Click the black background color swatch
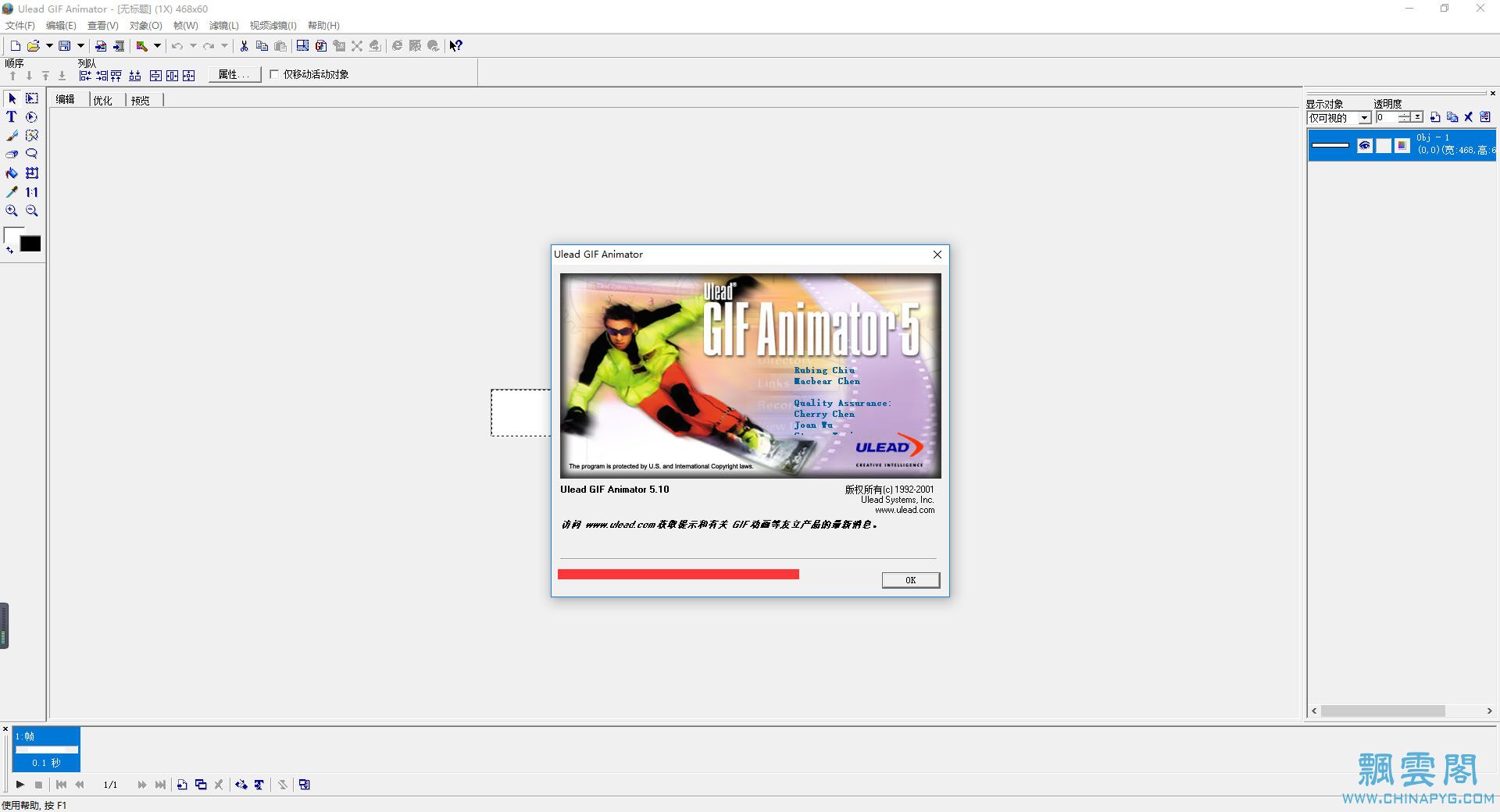This screenshot has width=1500, height=812. click(x=30, y=244)
